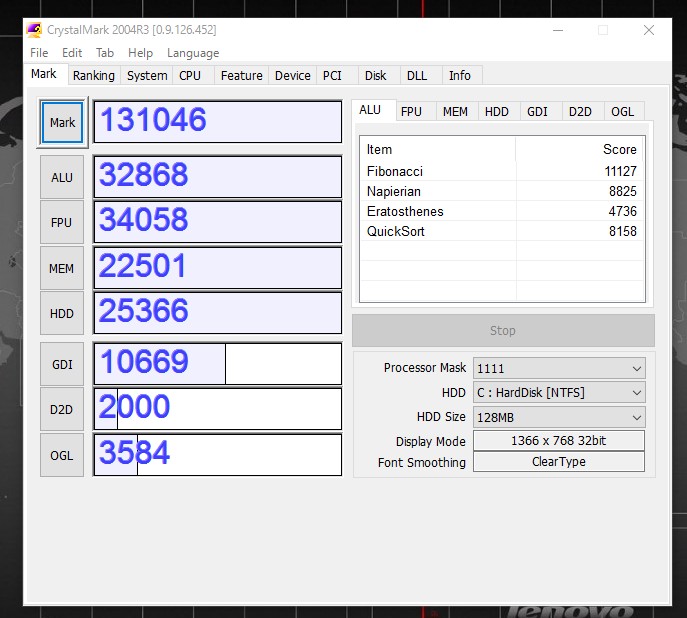This screenshot has width=687, height=618.
Task: Open the Tab menu
Action: click(105, 53)
